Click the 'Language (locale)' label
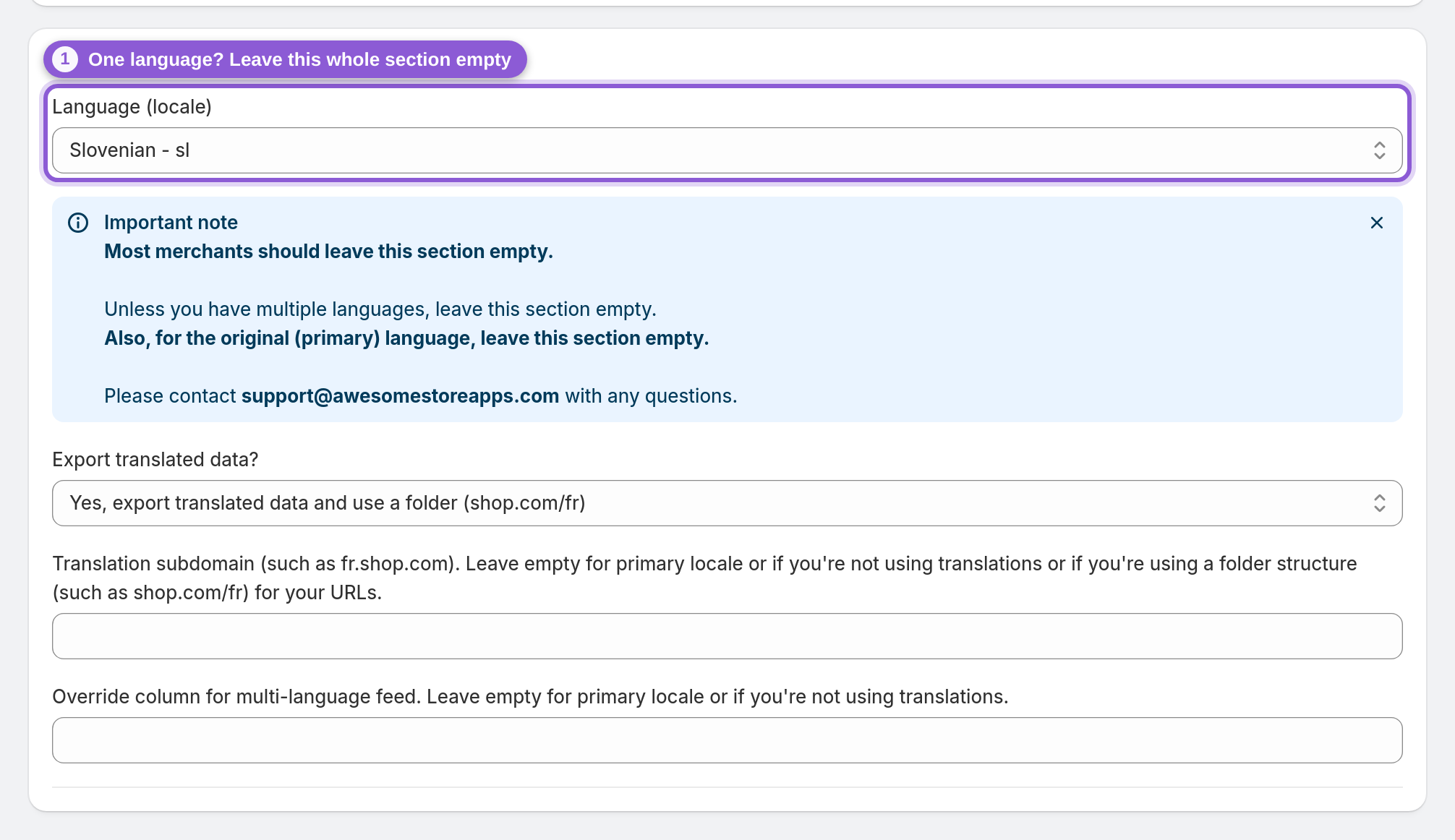The height and width of the screenshot is (840, 1455). 132,107
